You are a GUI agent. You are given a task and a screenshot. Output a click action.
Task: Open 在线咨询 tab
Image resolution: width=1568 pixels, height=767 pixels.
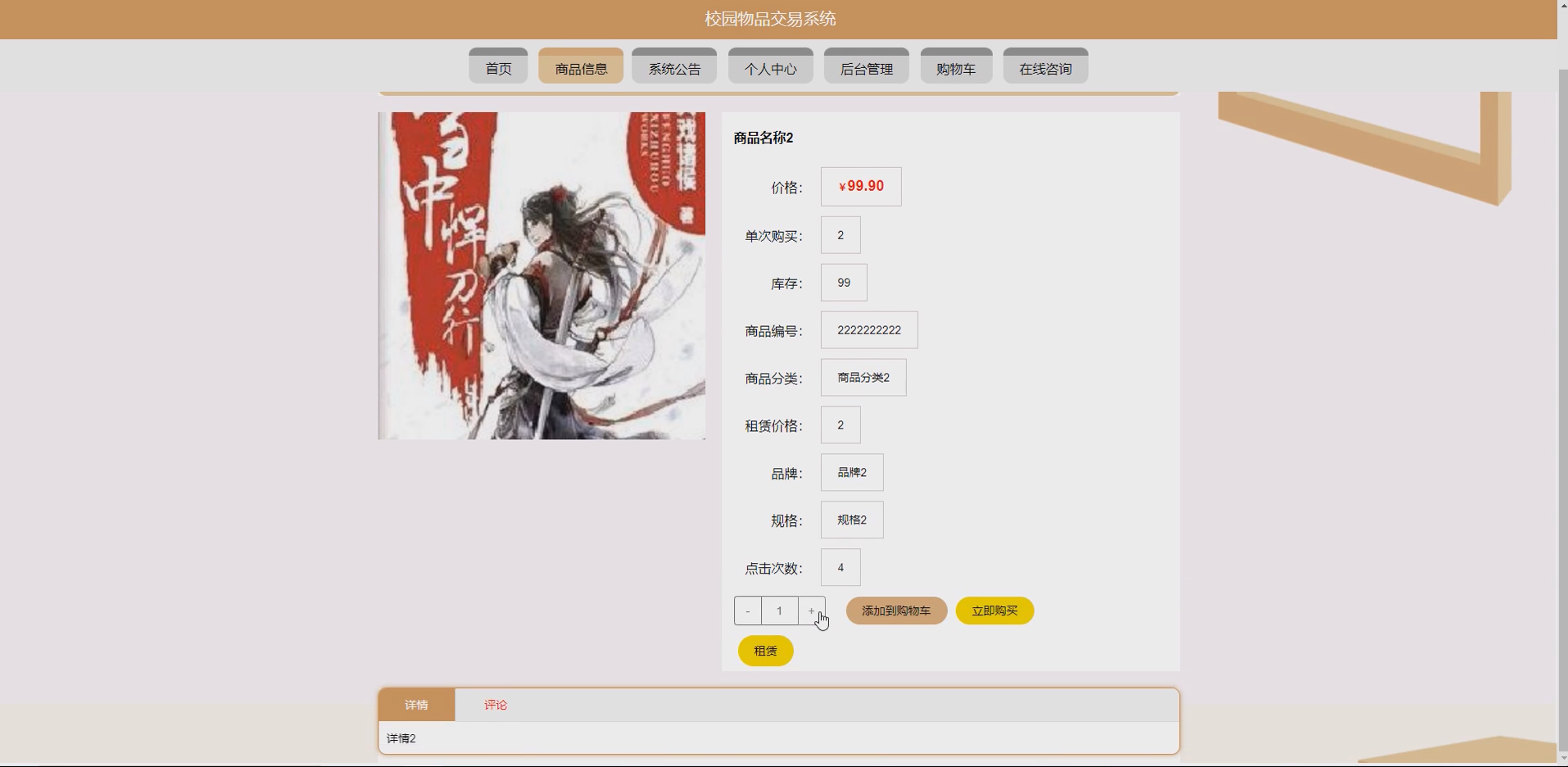(x=1045, y=66)
